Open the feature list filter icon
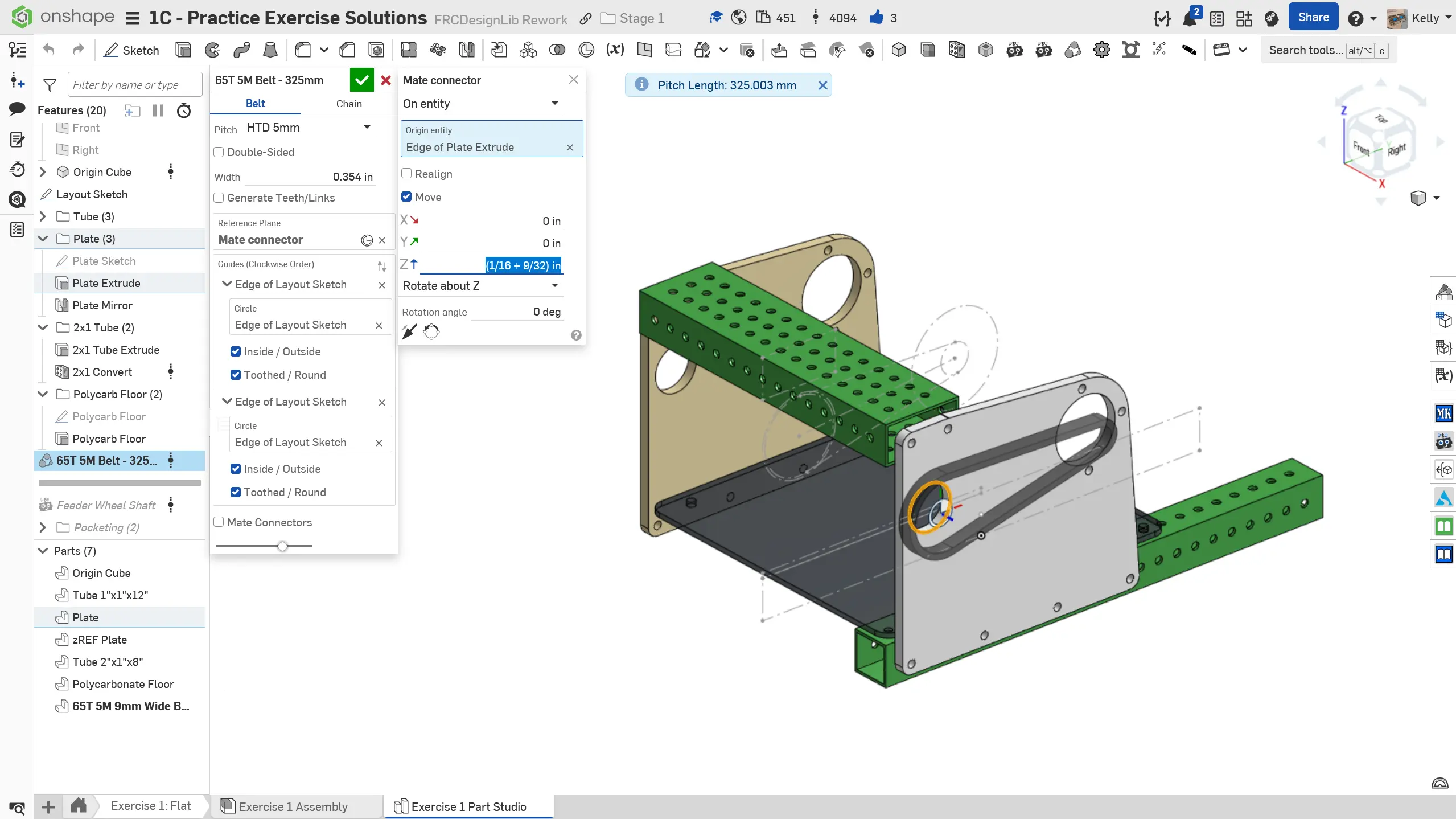 click(50, 85)
